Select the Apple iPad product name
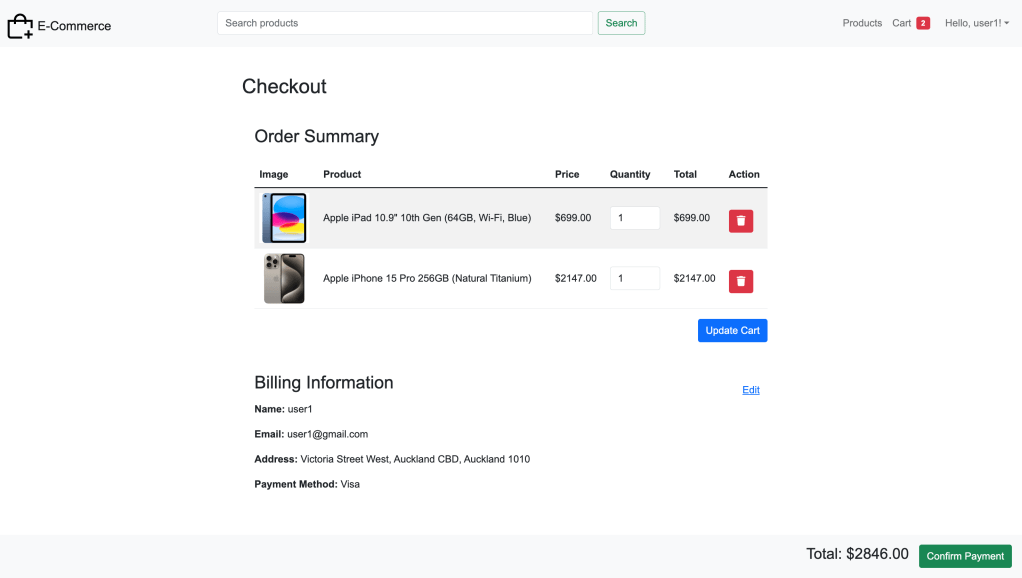The width and height of the screenshot is (1022, 578). point(426,218)
